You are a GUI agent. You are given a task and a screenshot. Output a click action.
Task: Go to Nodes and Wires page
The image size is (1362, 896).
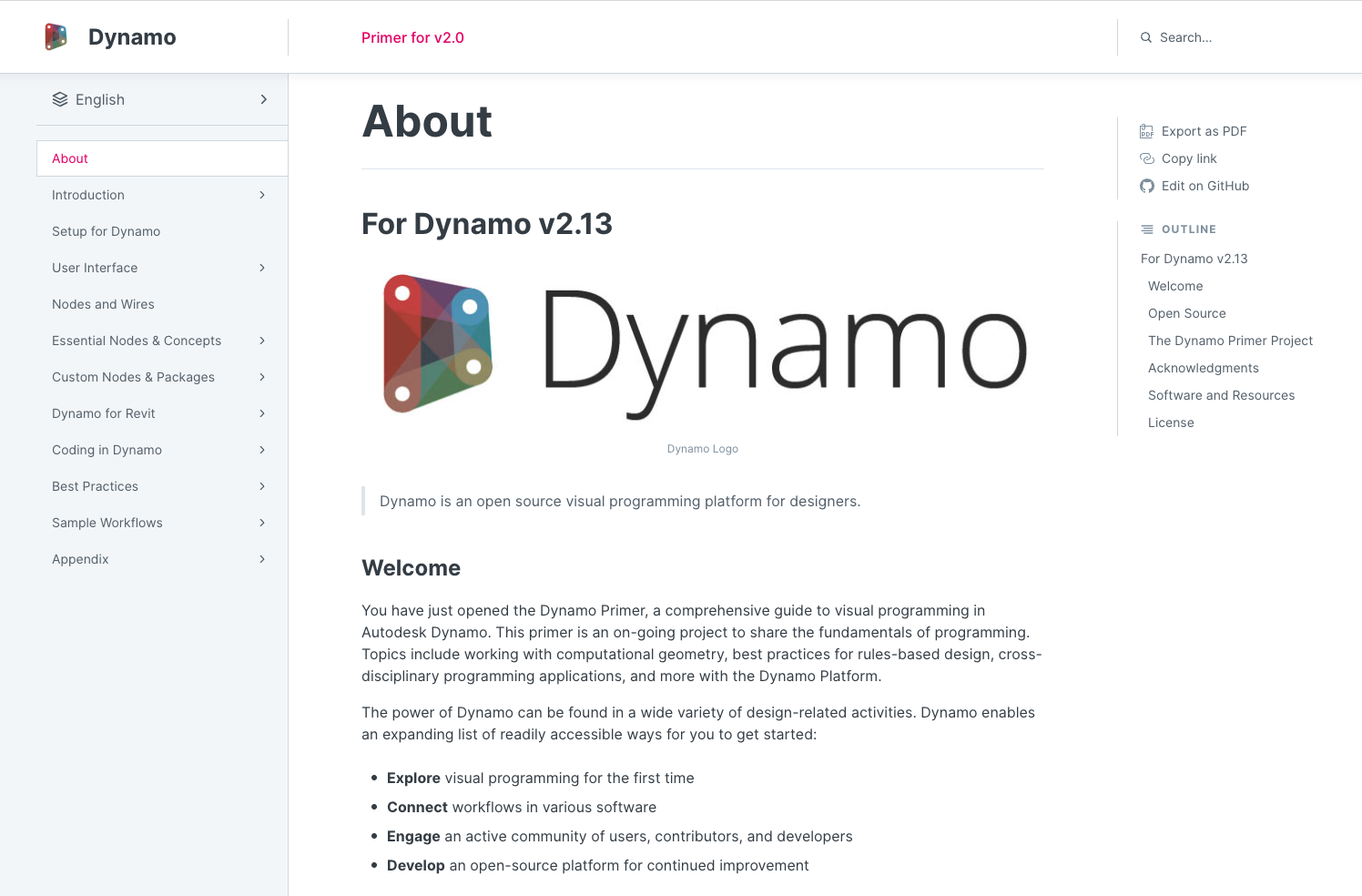point(103,304)
